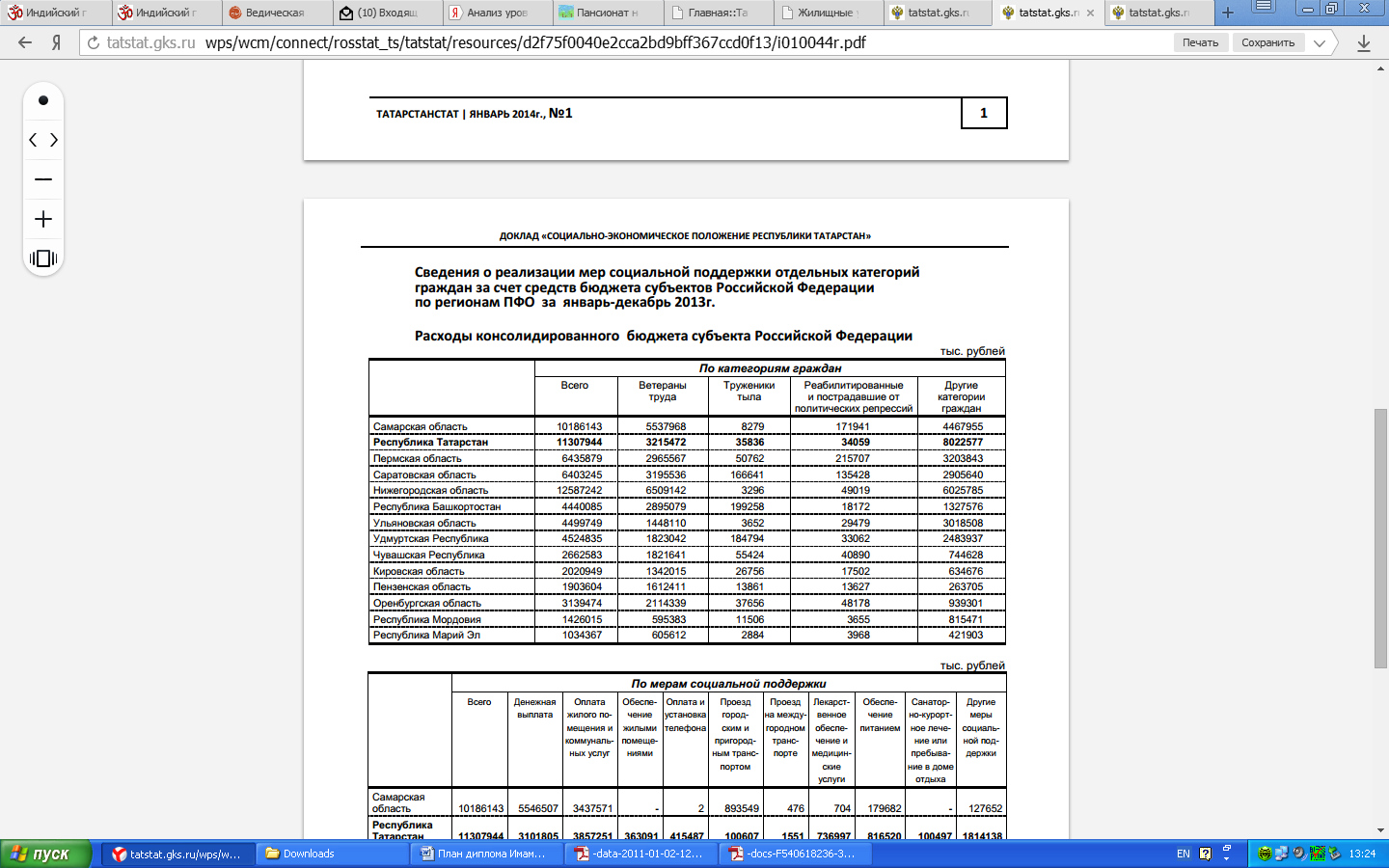Click the Печать print button
This screenshot has height=868, width=1389.
tap(1201, 42)
